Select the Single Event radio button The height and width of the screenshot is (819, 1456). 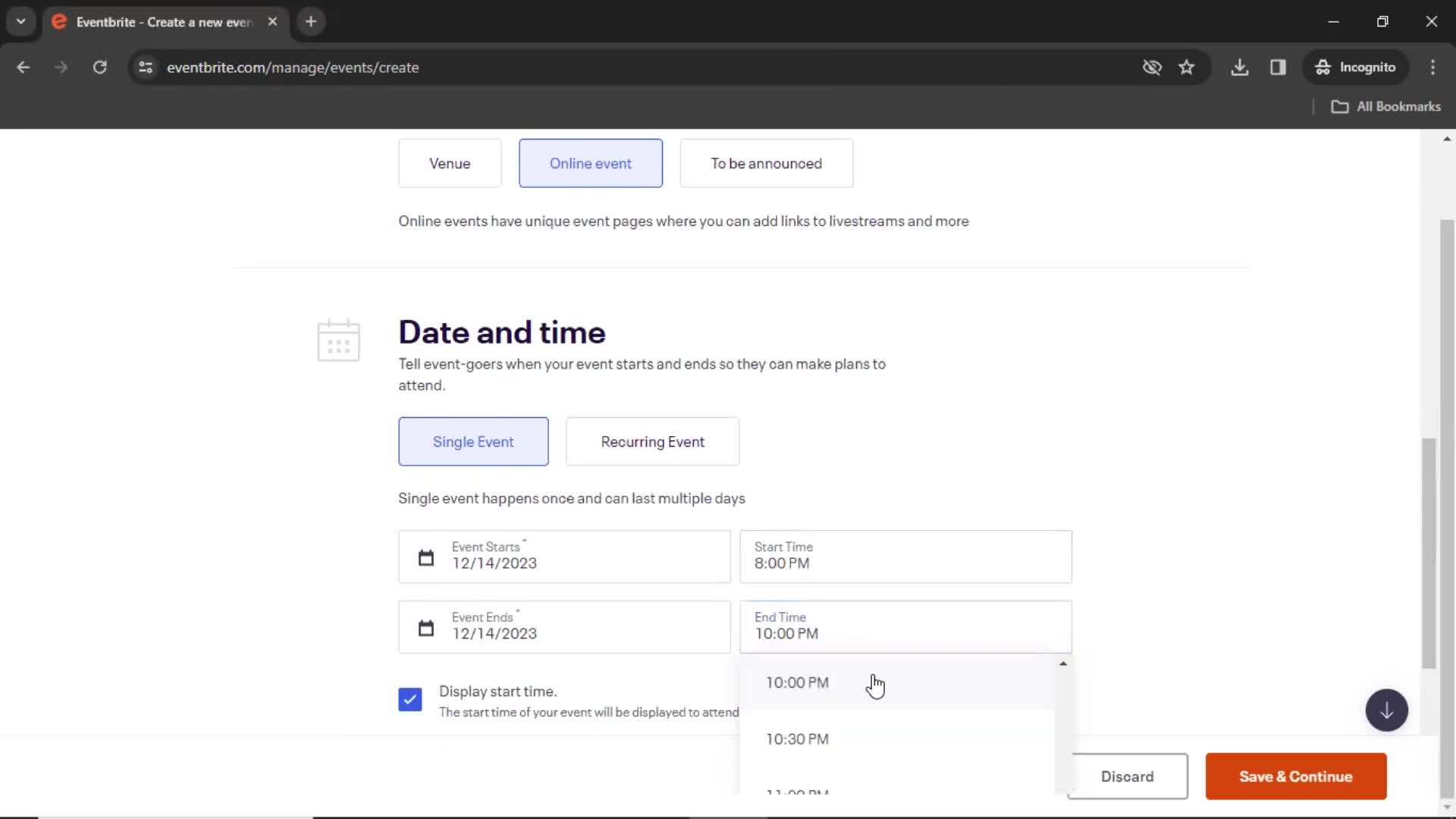pyautogui.click(x=473, y=441)
